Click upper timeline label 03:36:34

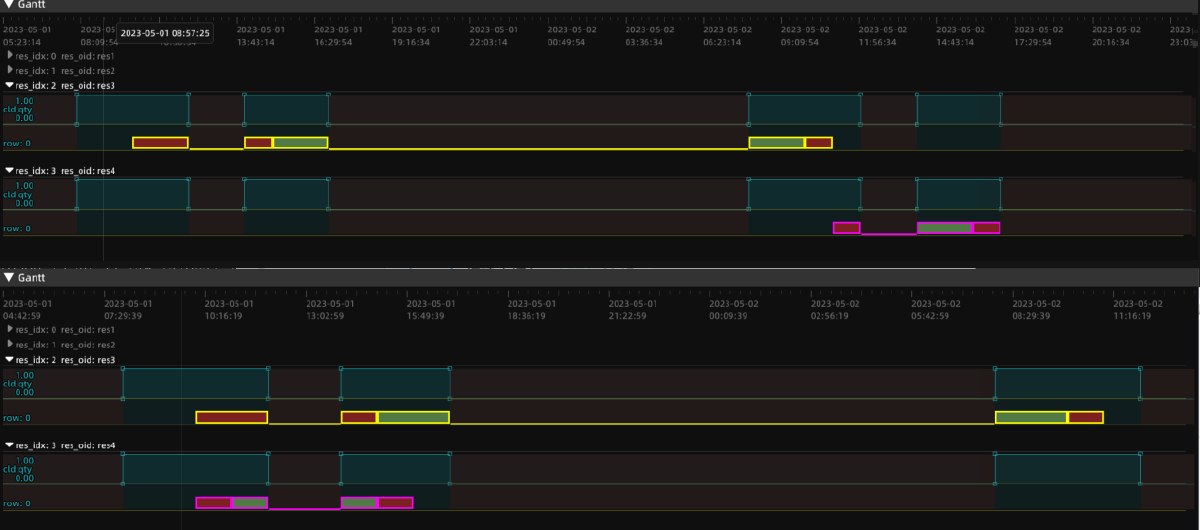(x=645, y=43)
